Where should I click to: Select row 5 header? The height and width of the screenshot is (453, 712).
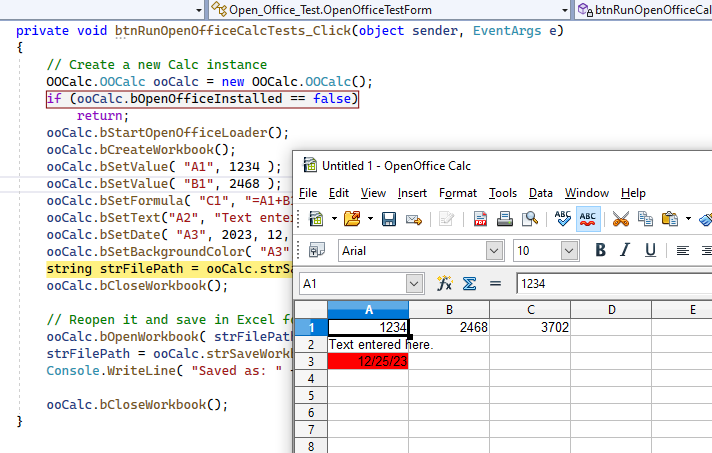pyautogui.click(x=311, y=395)
